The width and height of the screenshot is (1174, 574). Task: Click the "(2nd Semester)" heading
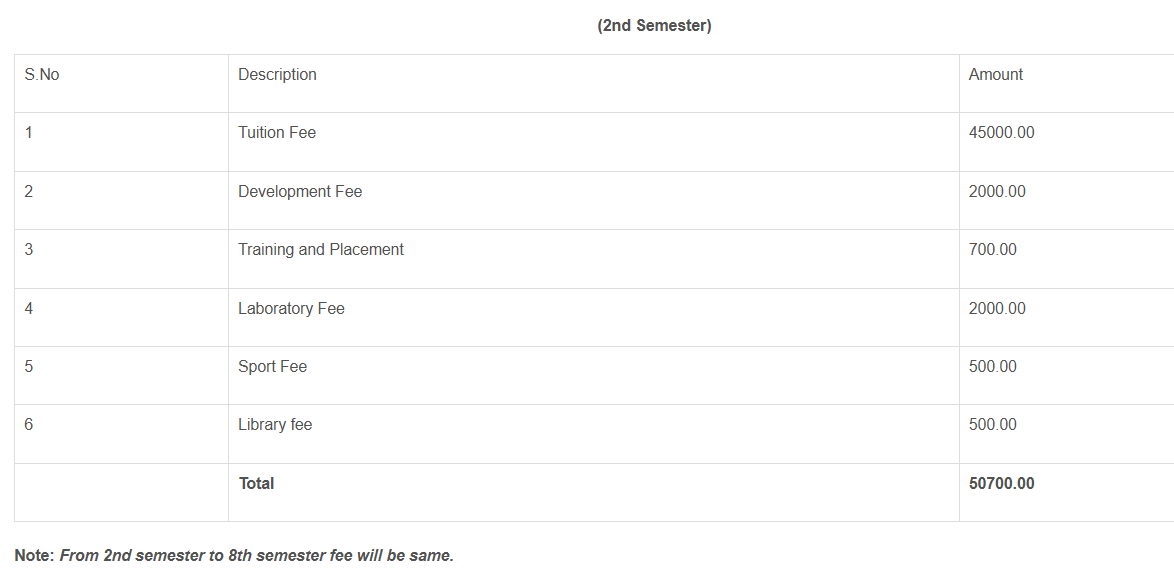pos(654,26)
